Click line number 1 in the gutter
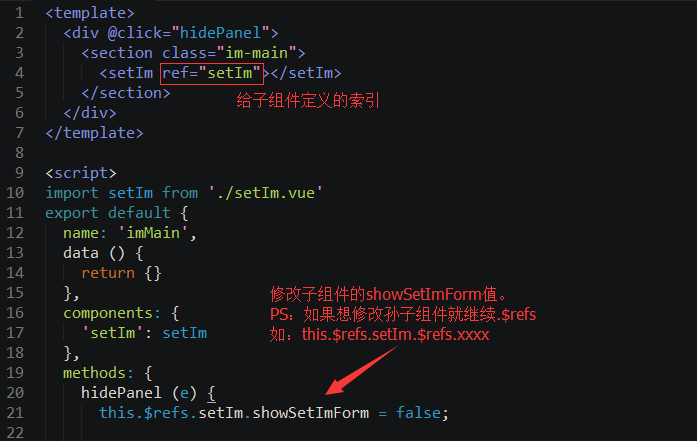Screen dimensions: 697x441 click(19, 14)
